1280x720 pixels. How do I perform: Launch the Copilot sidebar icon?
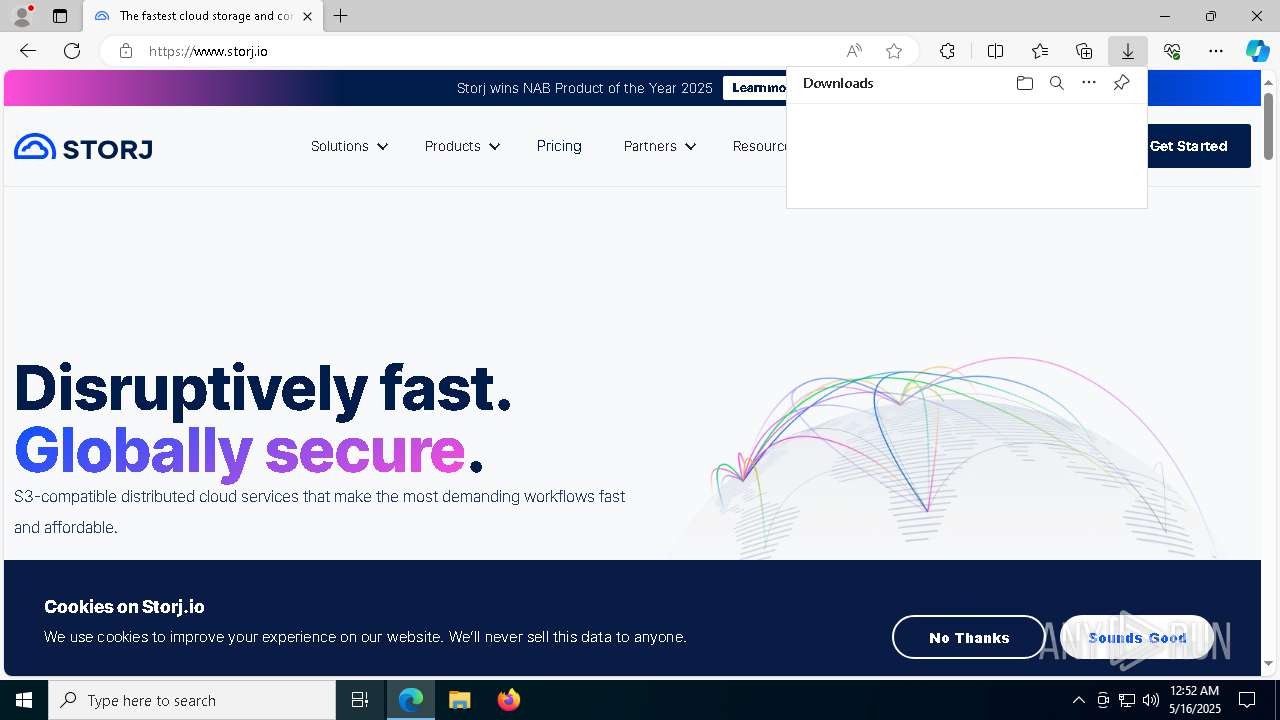point(1257,51)
